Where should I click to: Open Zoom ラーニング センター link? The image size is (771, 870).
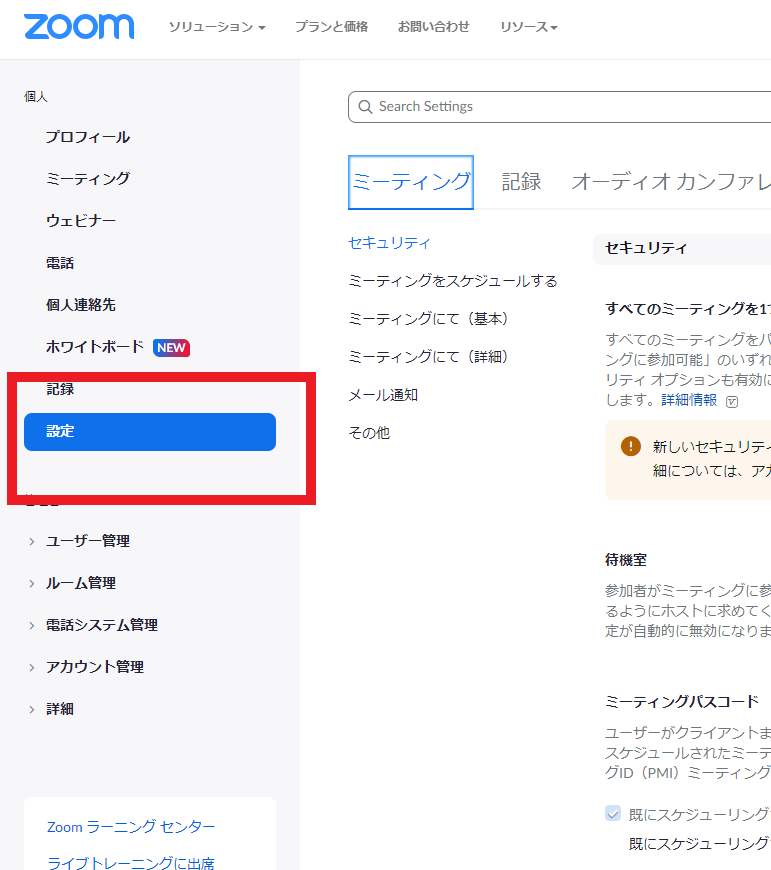131,827
